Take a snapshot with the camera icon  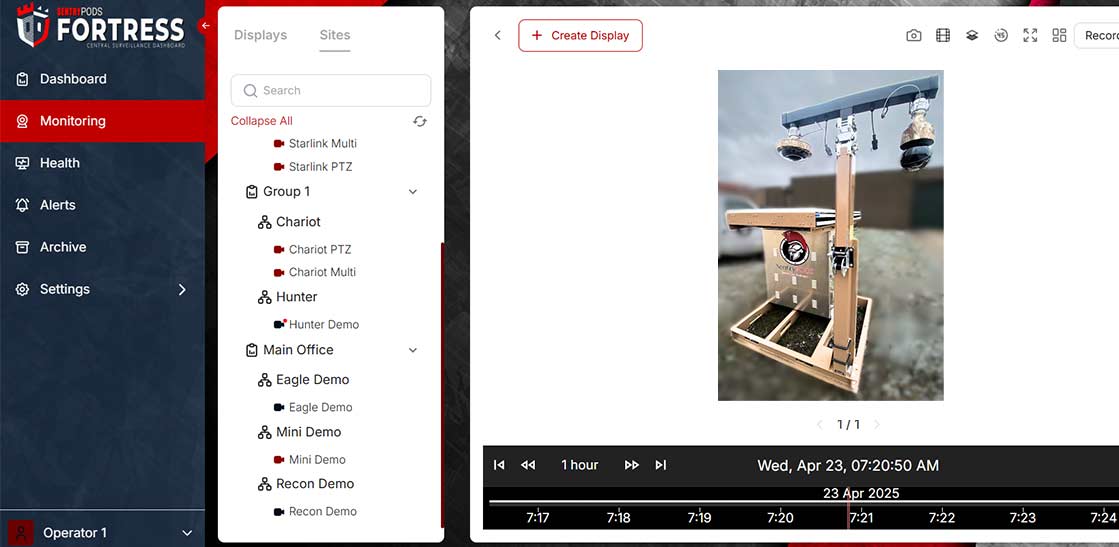tap(913, 36)
